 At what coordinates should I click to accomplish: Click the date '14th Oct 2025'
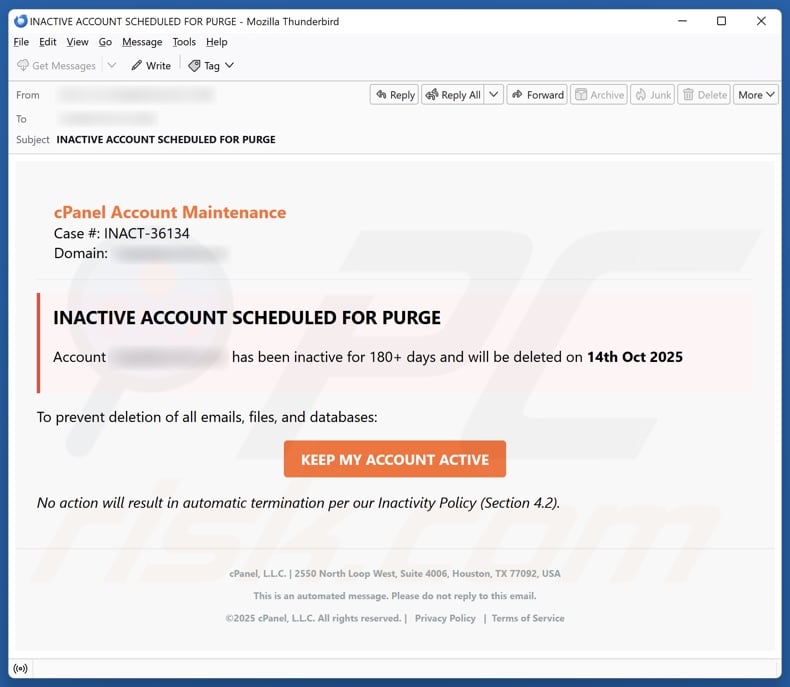(x=635, y=357)
